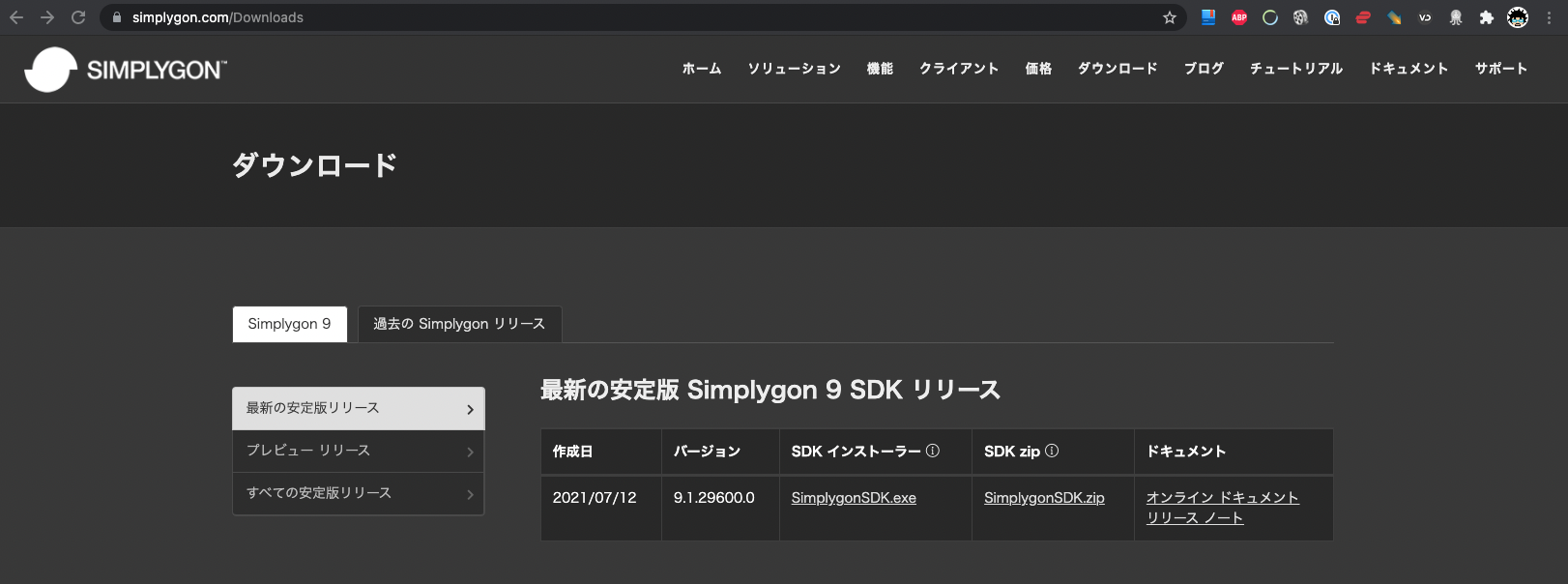Open the クライアント nav item

click(x=959, y=69)
